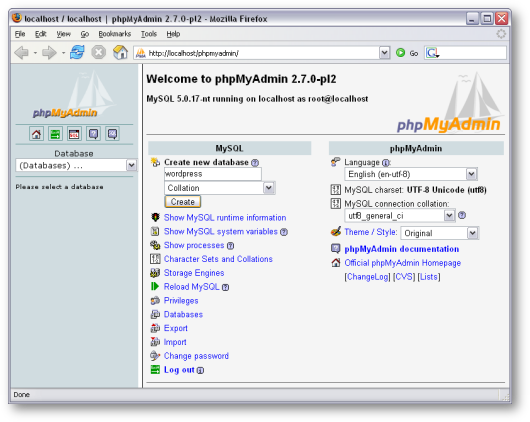
Task: Open the phpMyAdmin documentation link
Action: point(402,249)
